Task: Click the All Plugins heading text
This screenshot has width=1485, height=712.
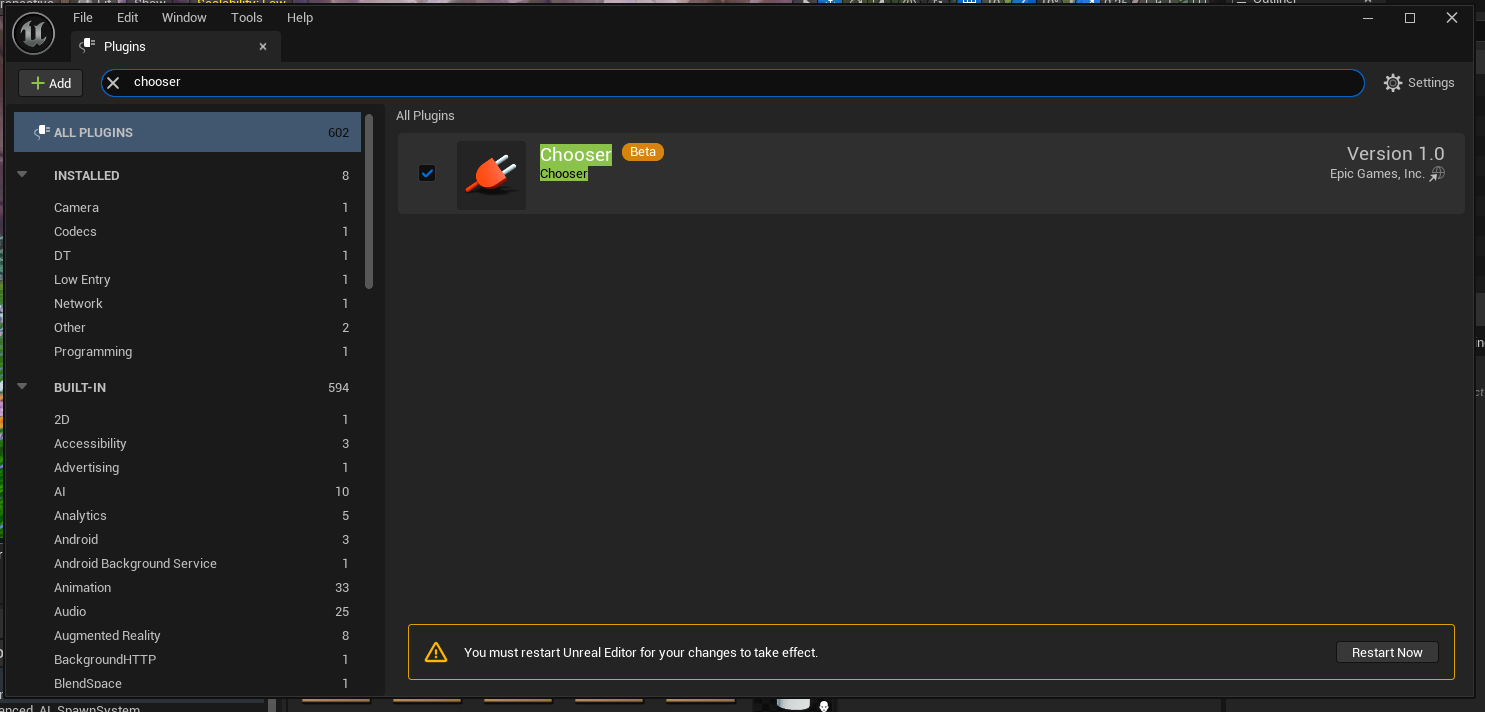Action: tap(425, 116)
